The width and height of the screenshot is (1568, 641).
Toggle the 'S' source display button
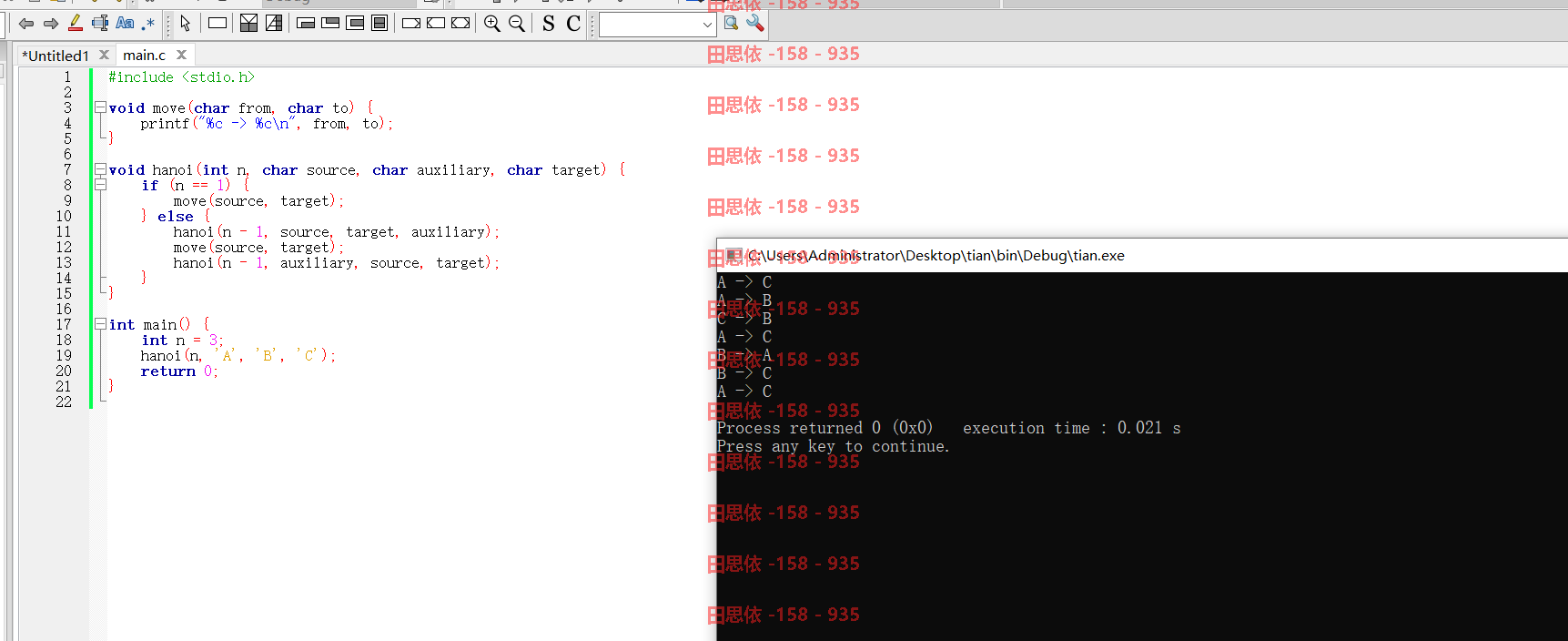tap(548, 24)
